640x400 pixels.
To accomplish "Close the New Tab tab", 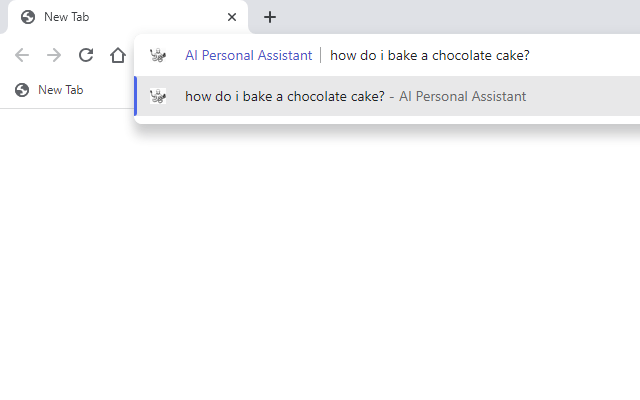I will (232, 17).
